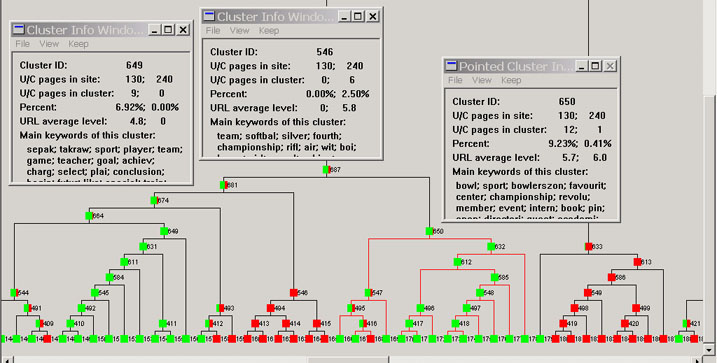Image resolution: width=717 pixels, height=363 pixels.
Task: Open File menu in cluster 649 window
Action: 22,44
